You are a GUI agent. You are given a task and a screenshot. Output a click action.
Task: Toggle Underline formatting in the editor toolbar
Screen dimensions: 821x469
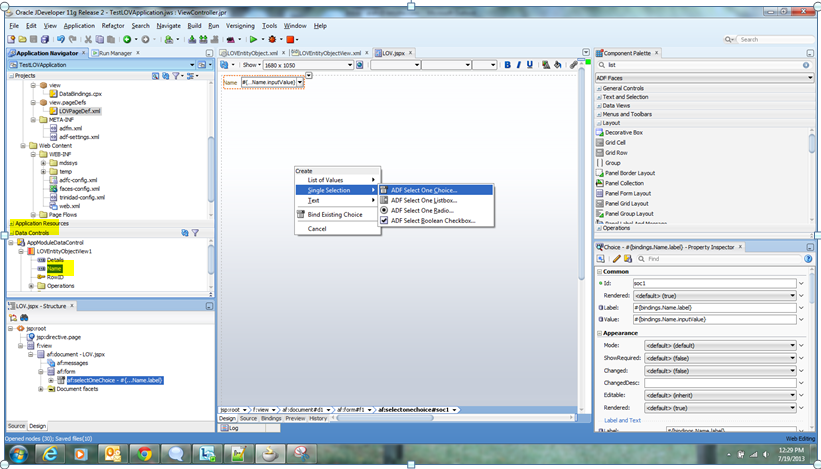[x=530, y=65]
